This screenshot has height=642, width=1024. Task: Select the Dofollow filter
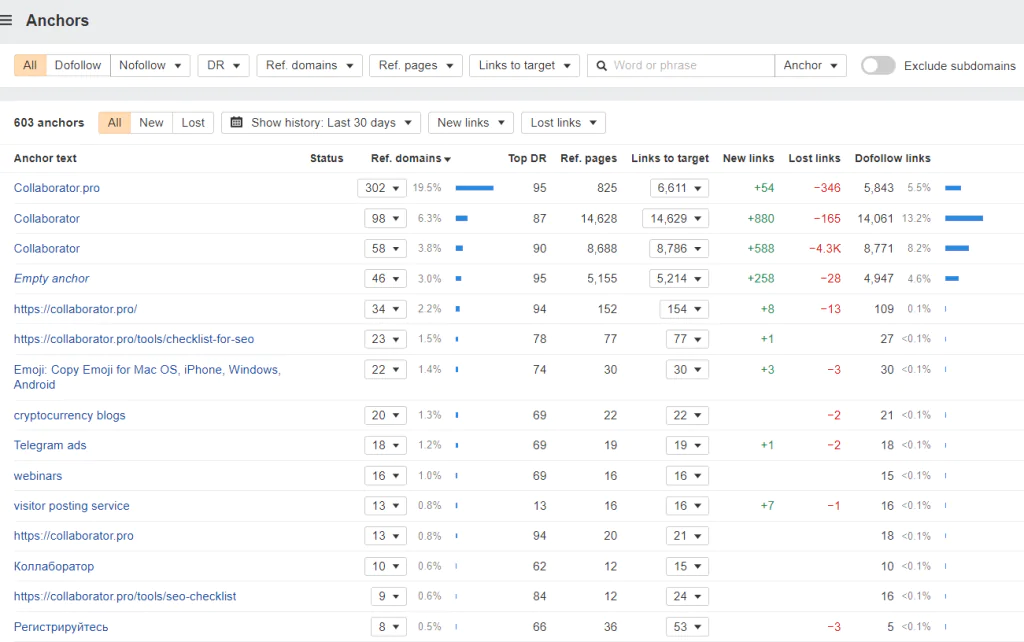coord(78,66)
